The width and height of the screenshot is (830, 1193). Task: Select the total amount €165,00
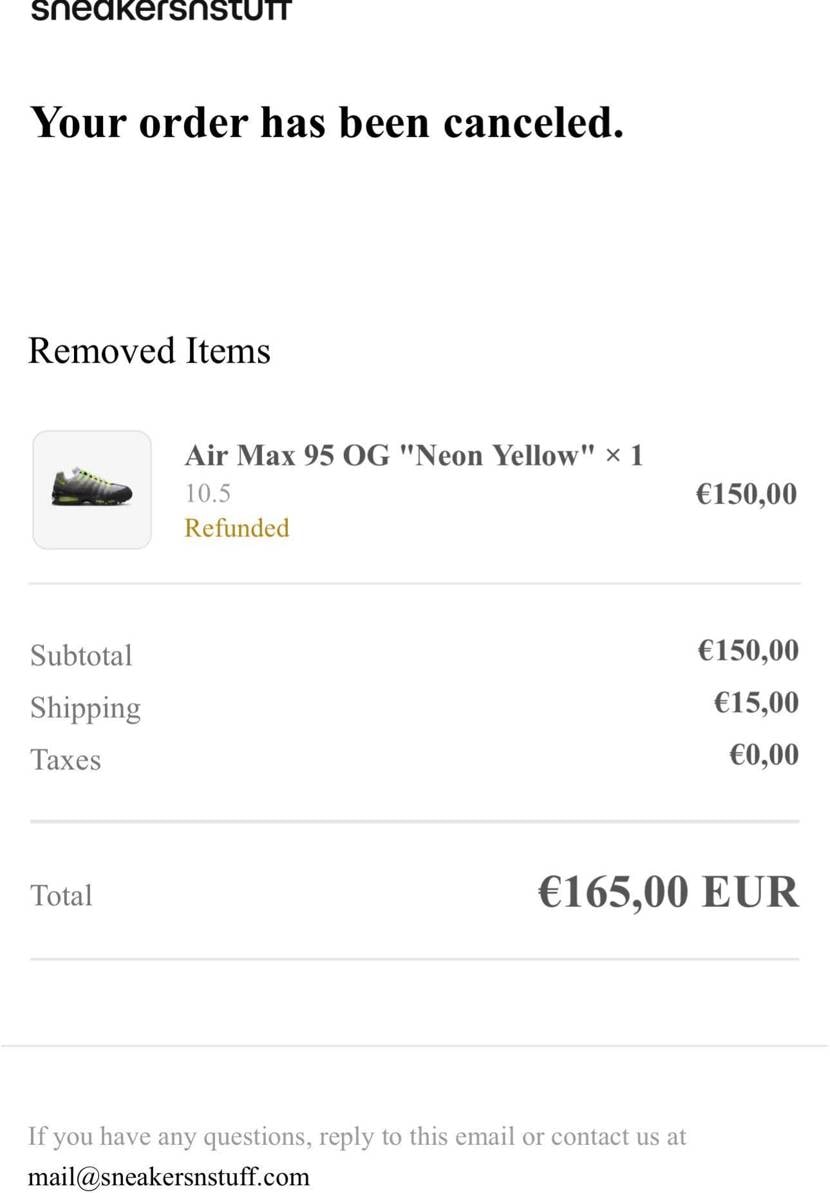coord(613,892)
